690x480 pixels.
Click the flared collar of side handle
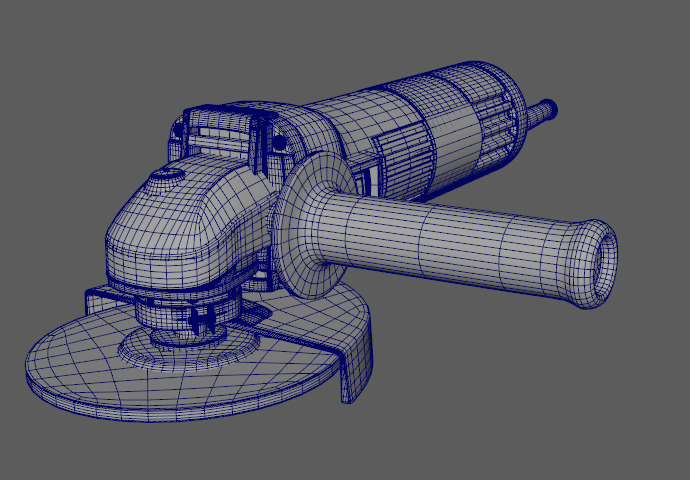(x=312, y=225)
